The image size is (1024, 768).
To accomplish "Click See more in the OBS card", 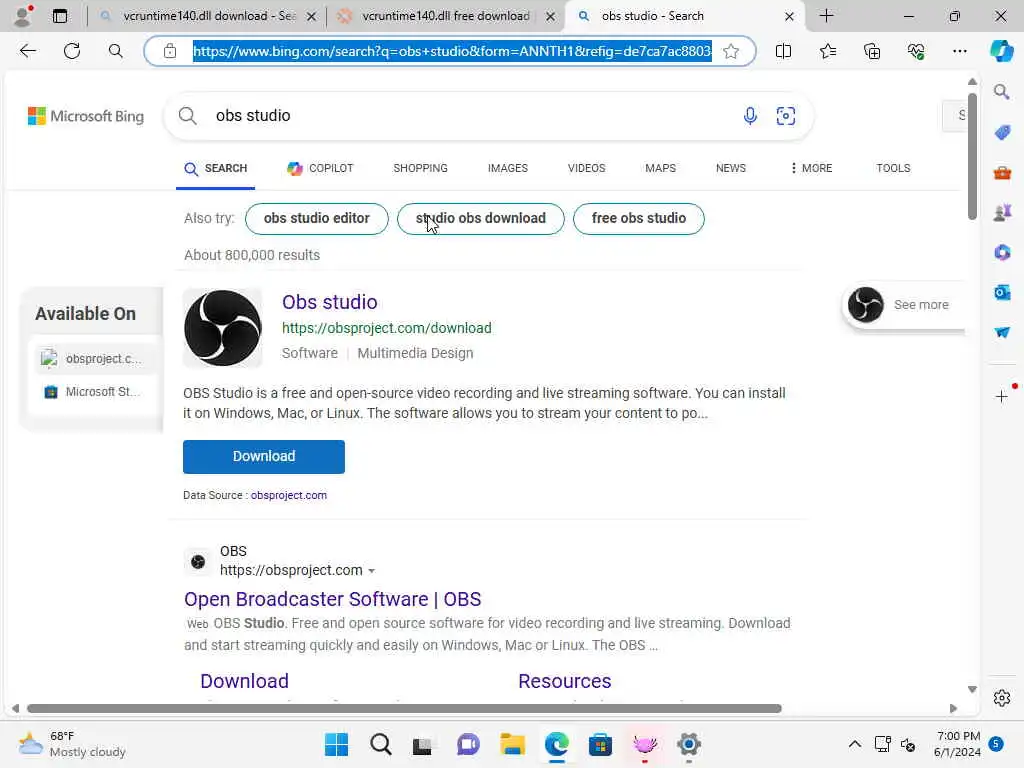I will tap(921, 304).
